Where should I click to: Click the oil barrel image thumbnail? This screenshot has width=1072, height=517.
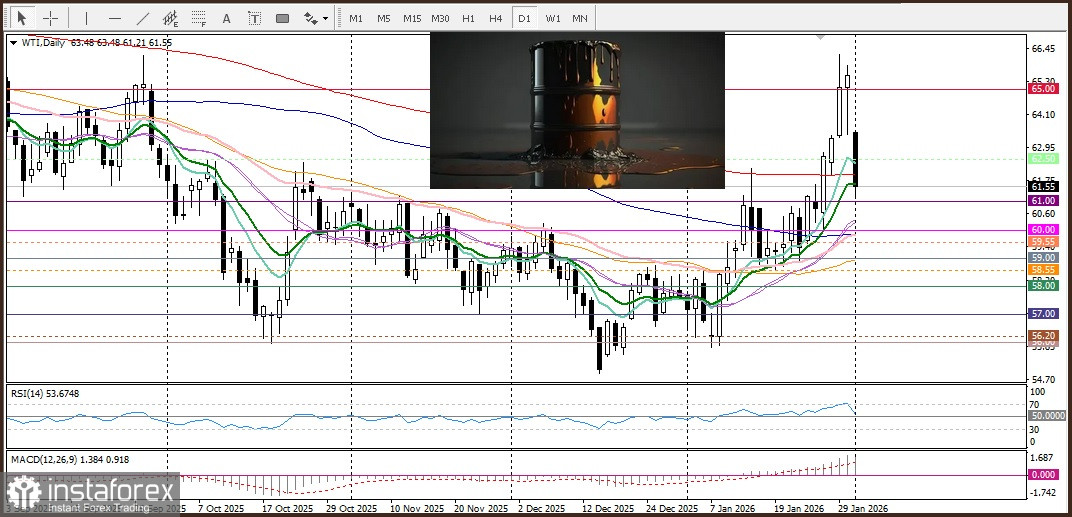(x=577, y=110)
